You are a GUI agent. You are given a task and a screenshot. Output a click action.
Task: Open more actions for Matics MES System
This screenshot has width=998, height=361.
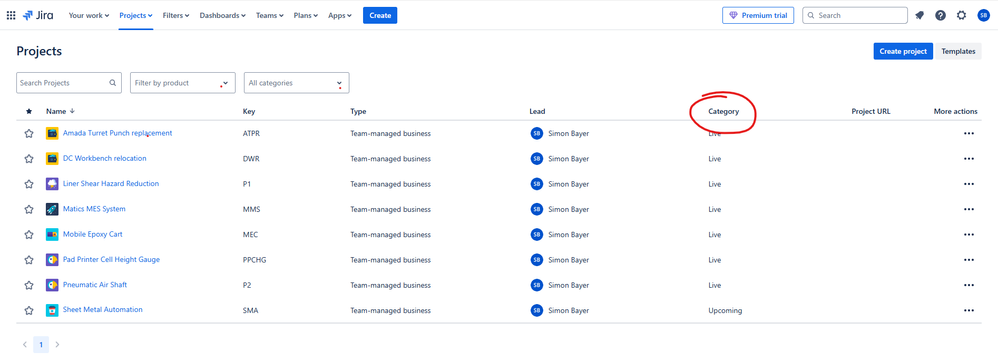[x=969, y=209]
